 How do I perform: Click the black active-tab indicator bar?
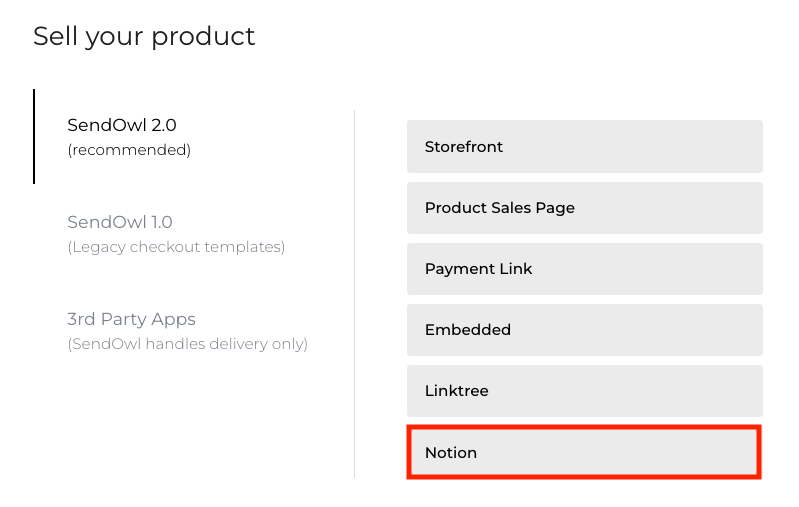[34, 137]
